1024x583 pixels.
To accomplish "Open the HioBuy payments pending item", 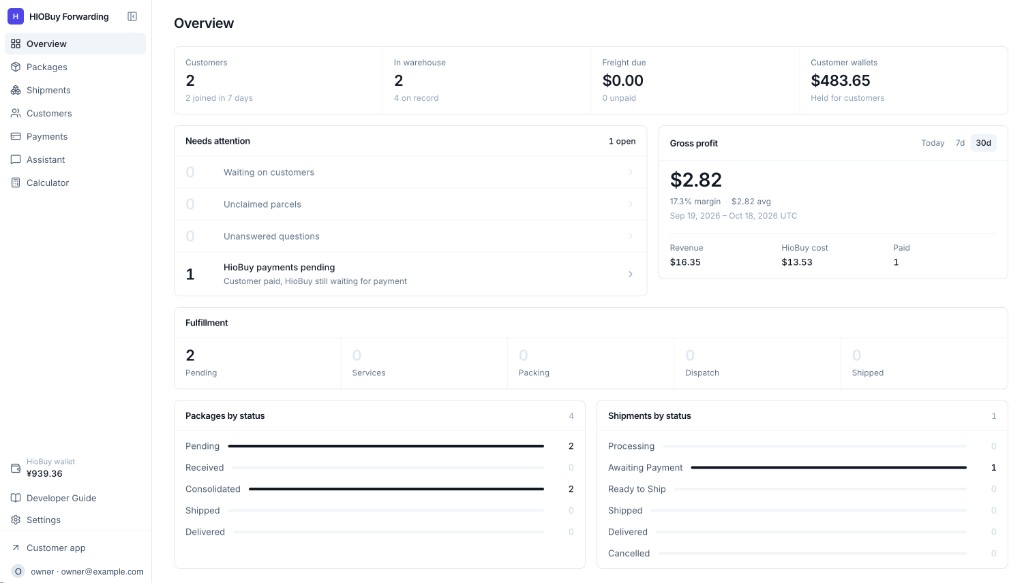I will 411,274.
